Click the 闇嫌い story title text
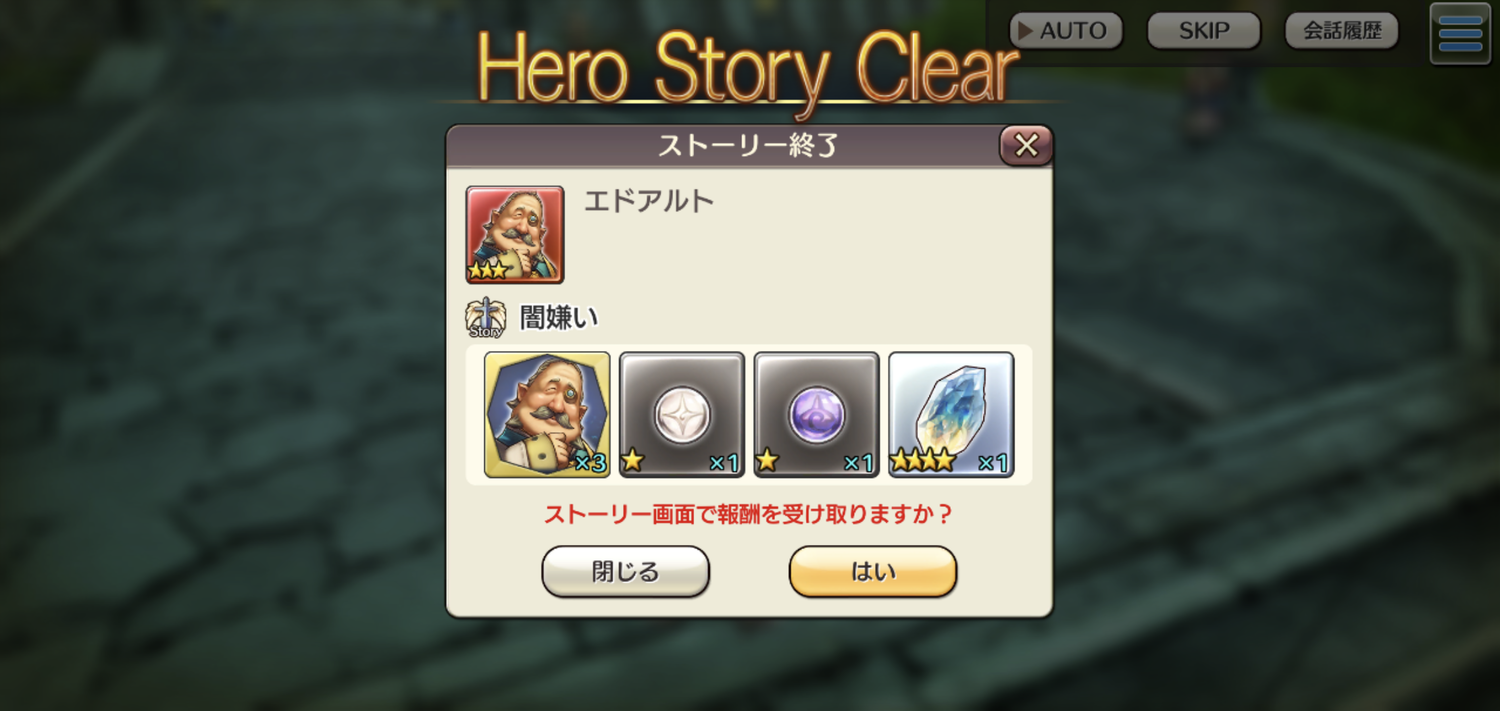Image resolution: width=1500 pixels, height=711 pixels. (559, 318)
